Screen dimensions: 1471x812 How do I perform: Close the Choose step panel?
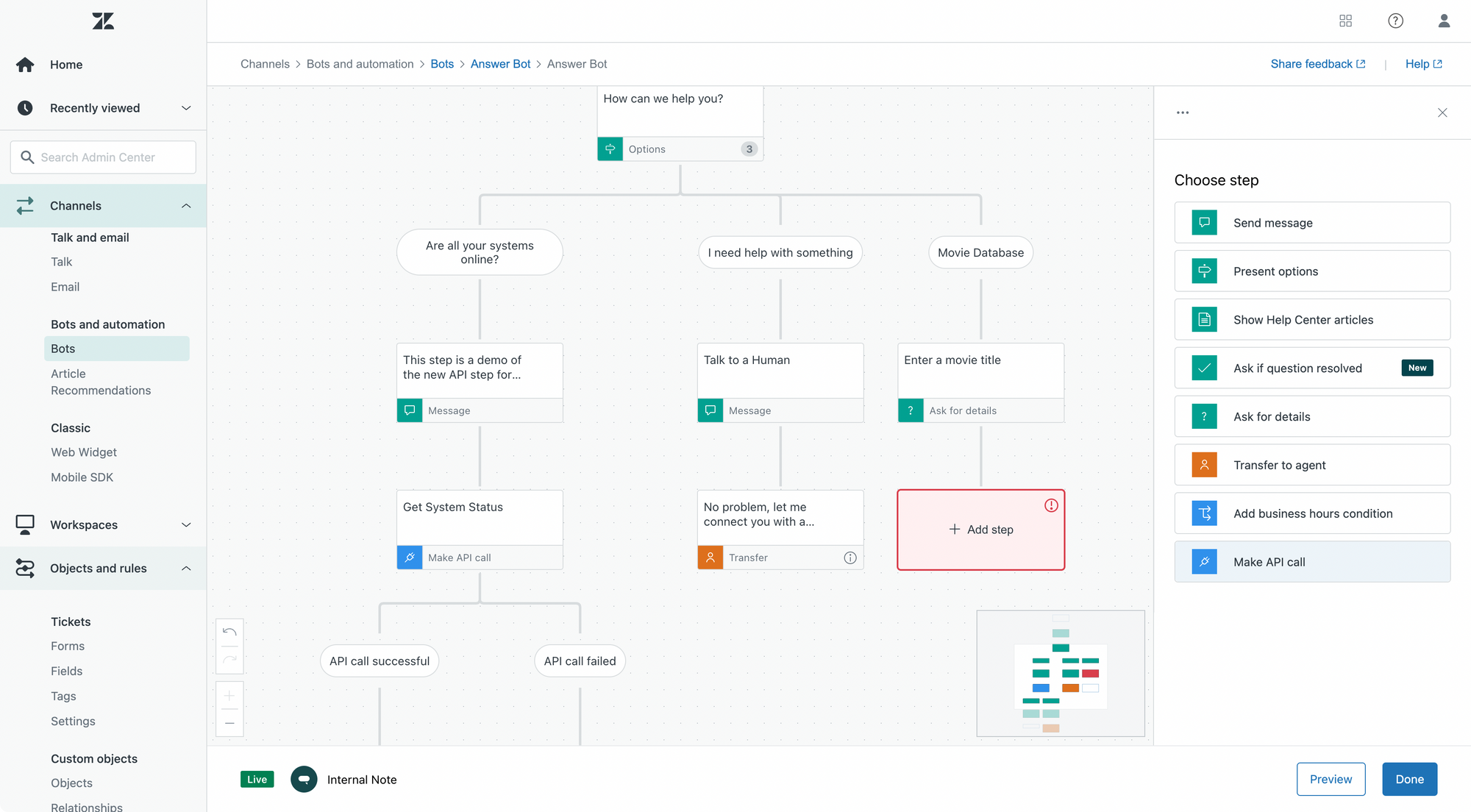(1442, 113)
